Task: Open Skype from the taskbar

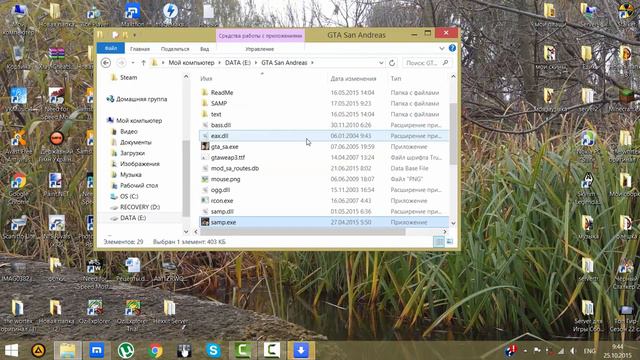Action: (213, 351)
